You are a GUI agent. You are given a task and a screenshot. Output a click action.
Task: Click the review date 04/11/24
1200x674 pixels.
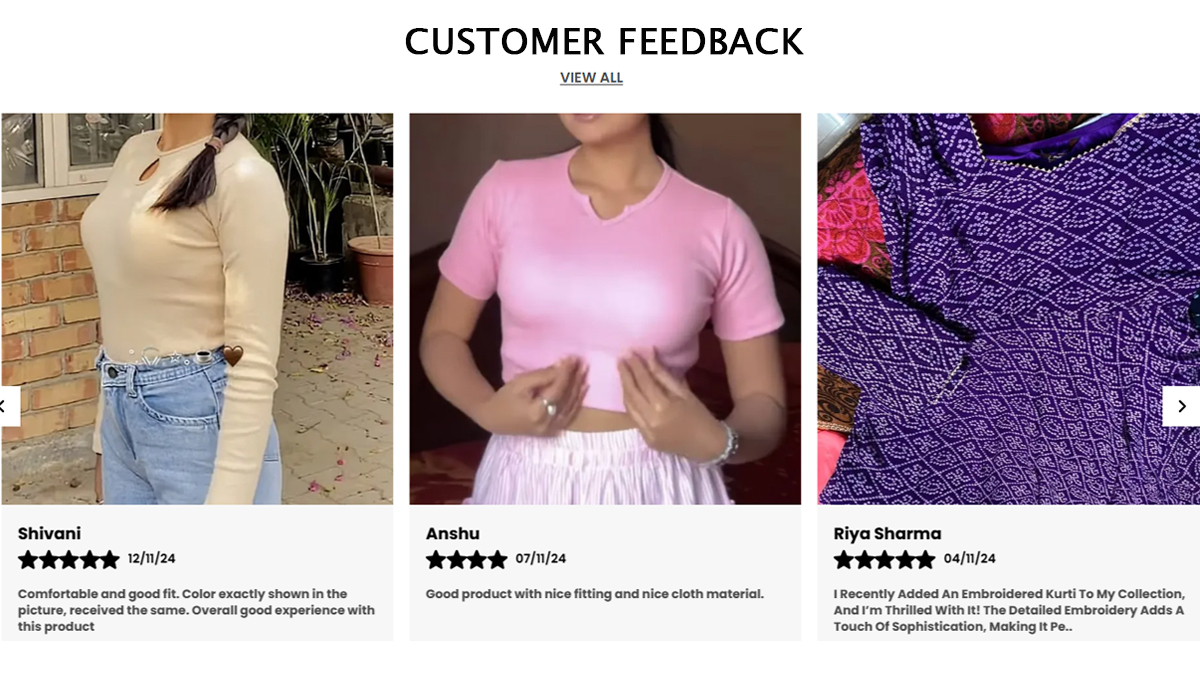(970, 559)
